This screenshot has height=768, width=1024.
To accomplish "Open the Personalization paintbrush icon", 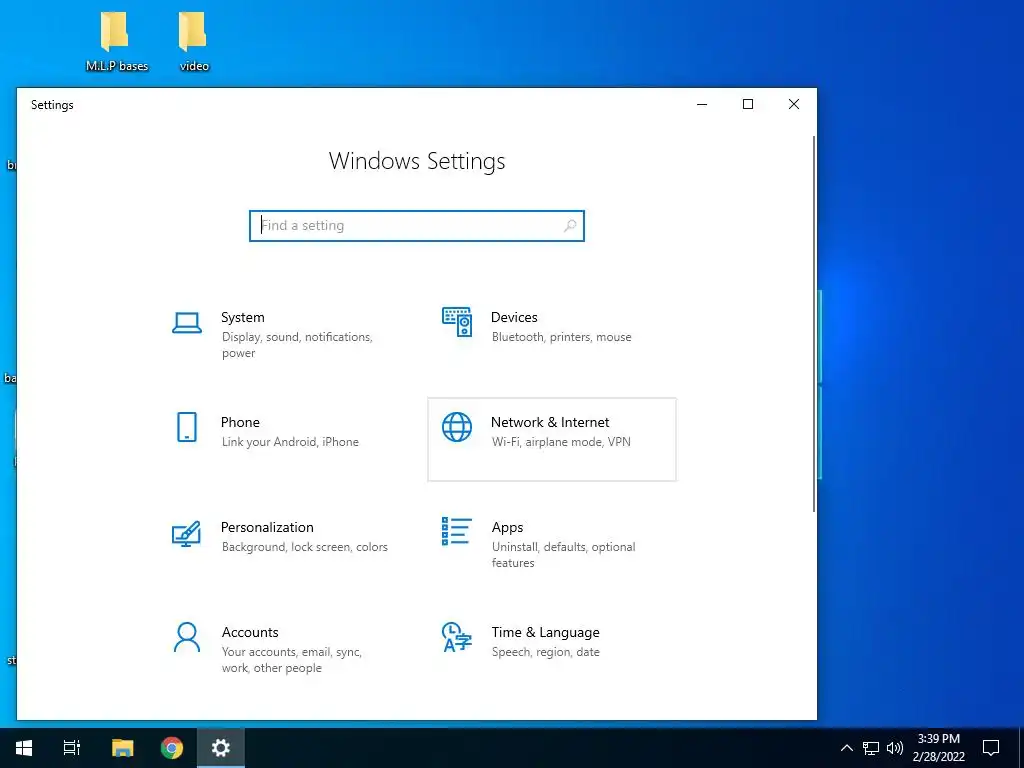I will 186,533.
